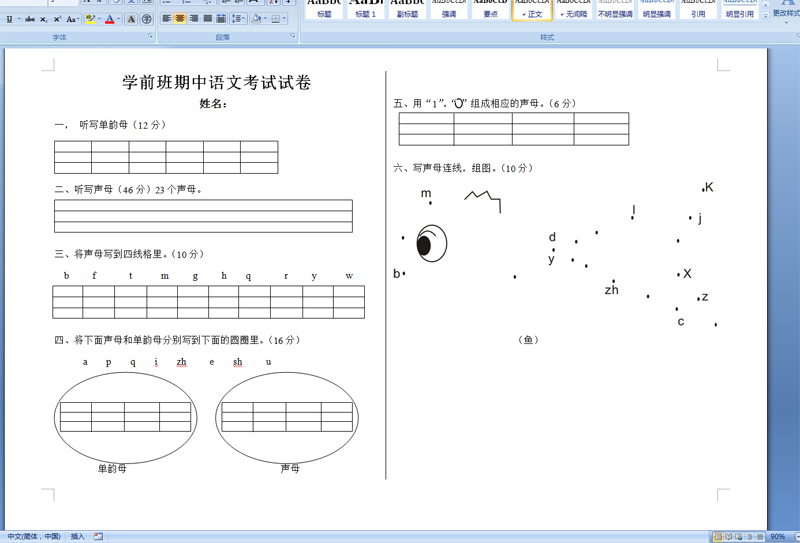
Task: Click heading 二、听写声母（46分）
Action: (128, 189)
